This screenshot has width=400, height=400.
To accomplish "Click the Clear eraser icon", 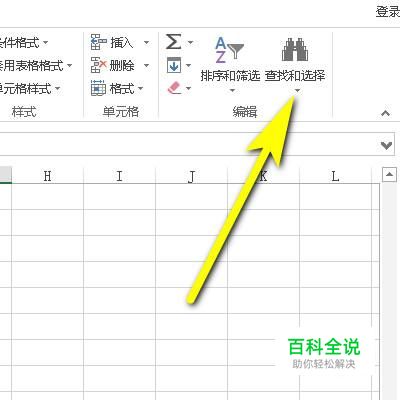I will 174,88.
